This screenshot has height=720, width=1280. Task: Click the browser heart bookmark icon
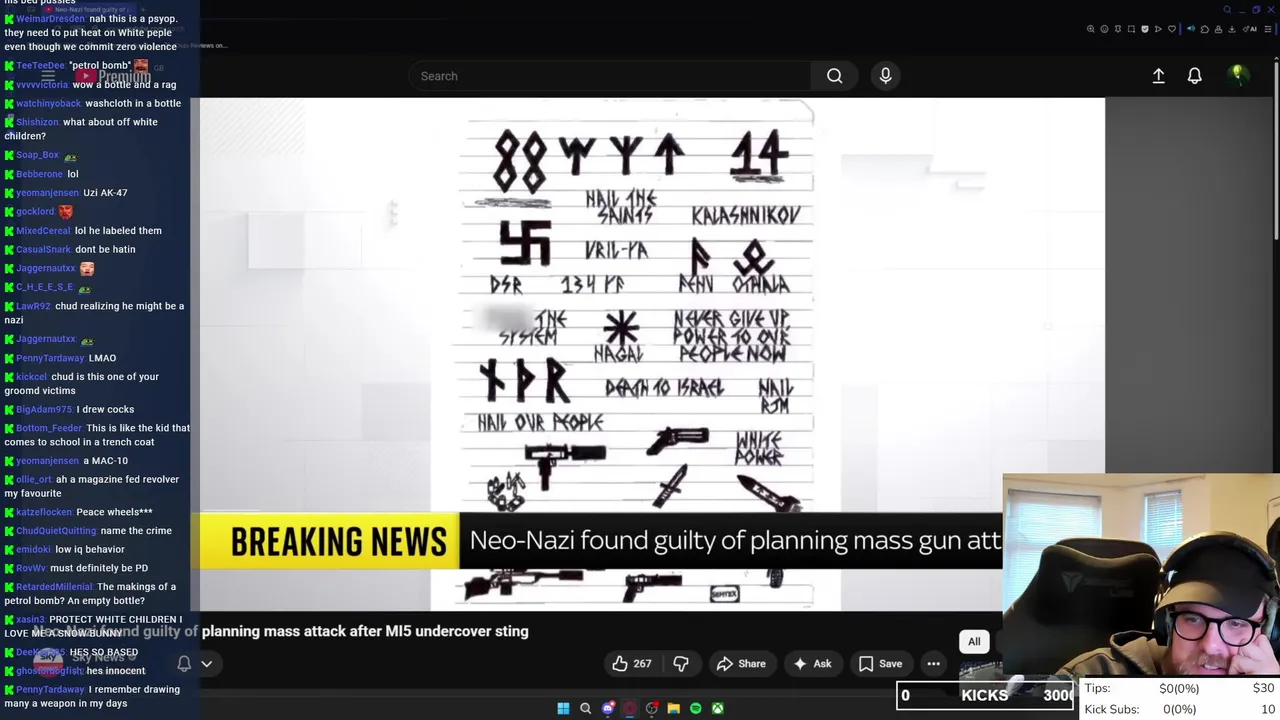point(1172,29)
